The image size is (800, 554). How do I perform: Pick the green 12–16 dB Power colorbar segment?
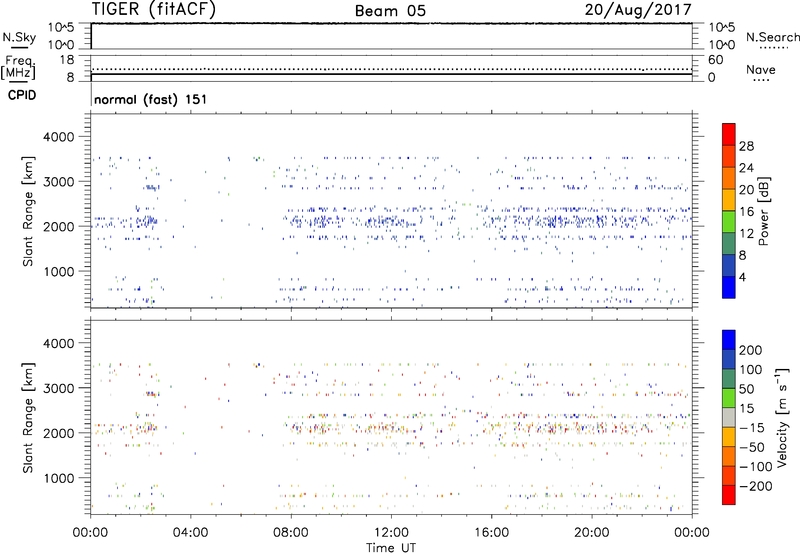point(729,222)
